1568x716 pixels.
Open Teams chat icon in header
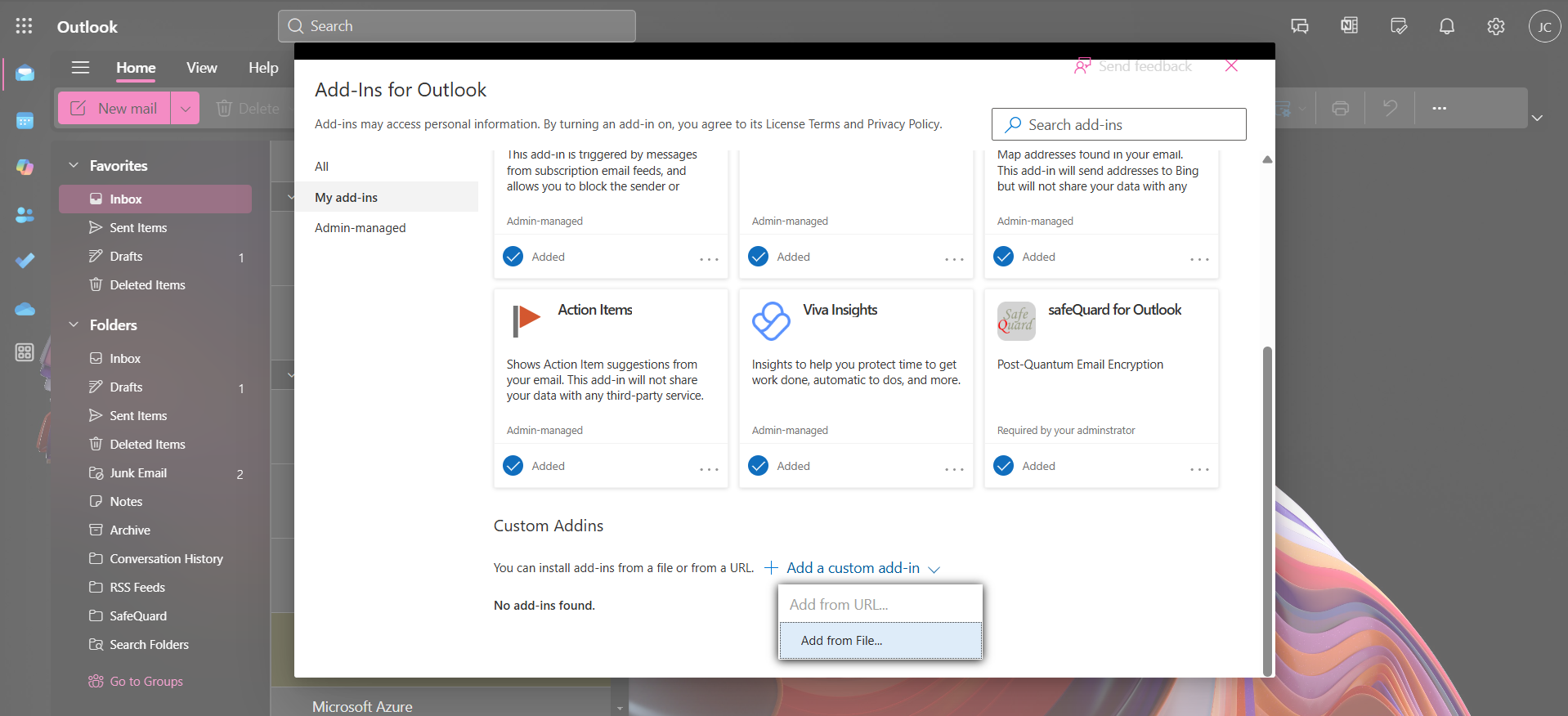tap(1300, 26)
